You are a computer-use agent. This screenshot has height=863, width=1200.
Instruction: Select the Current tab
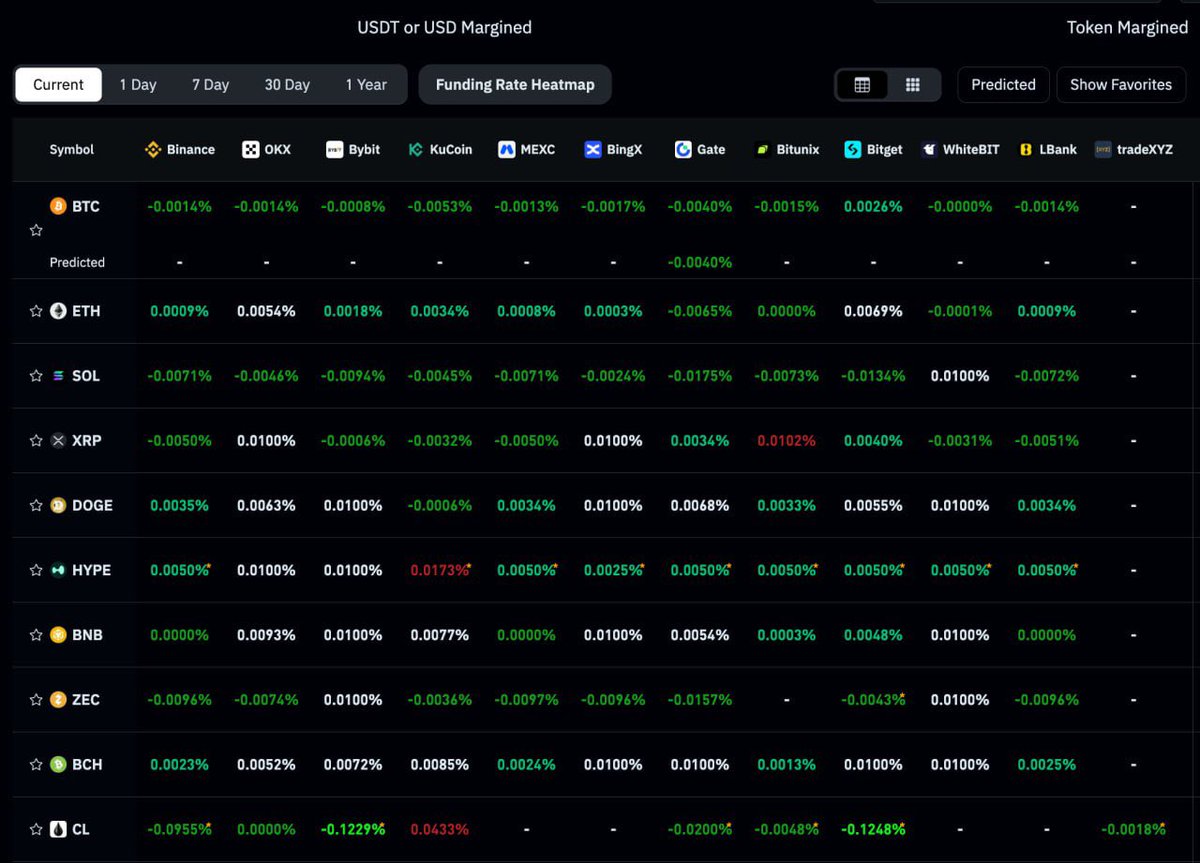tap(58, 85)
